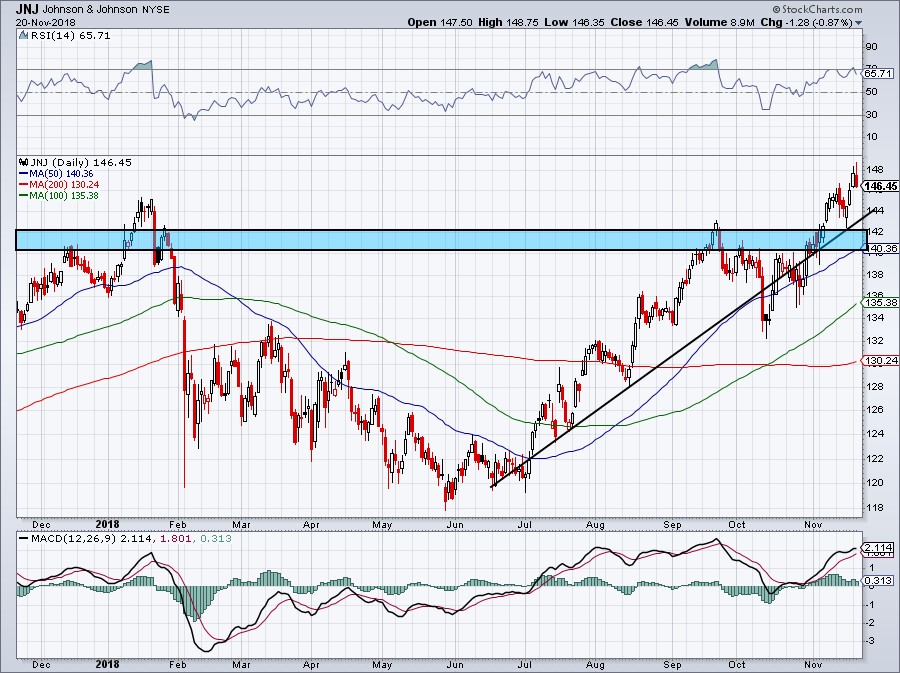The width and height of the screenshot is (900, 673).
Task: Click the red MA(200) line swatch in legend
Action: click(x=24, y=185)
